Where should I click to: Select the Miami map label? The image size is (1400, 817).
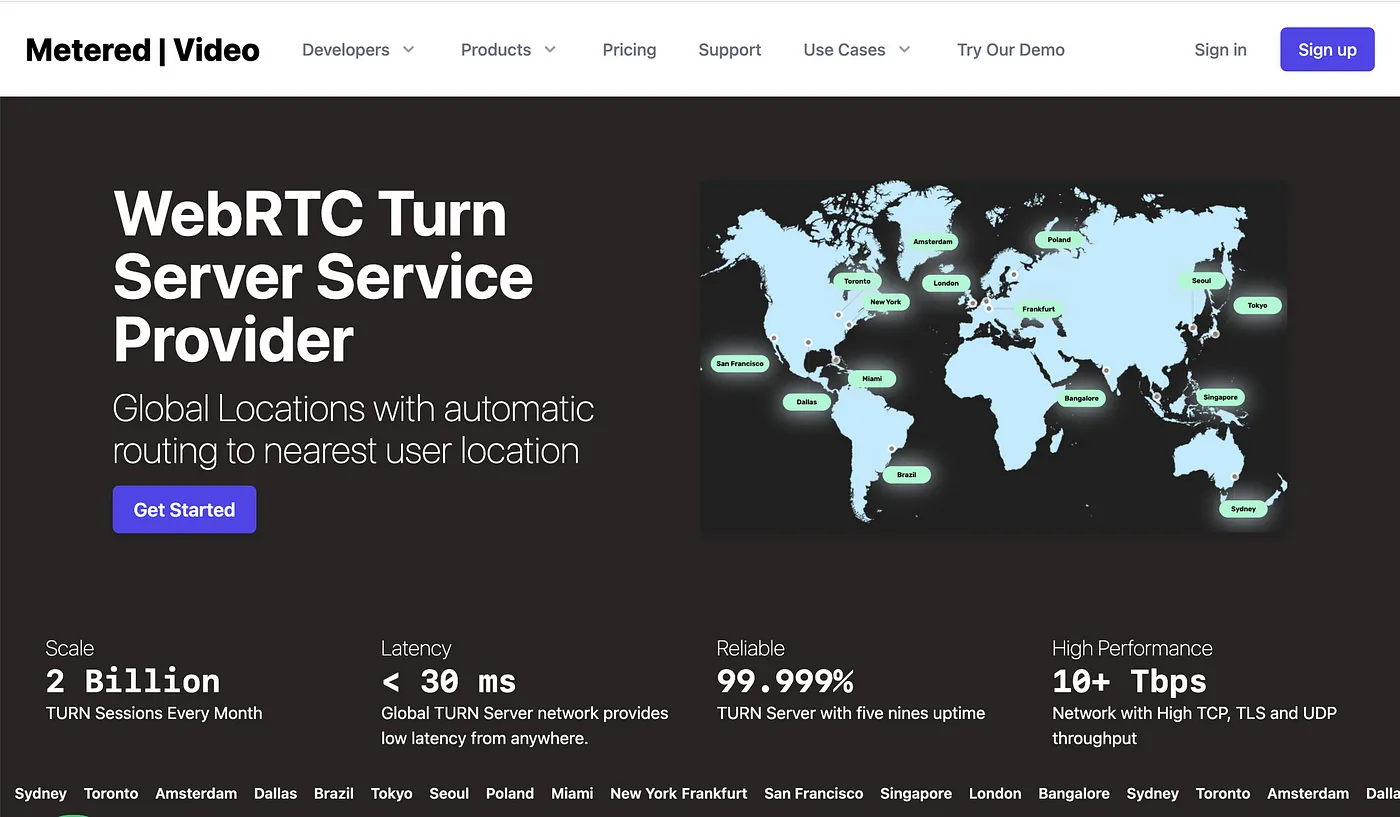click(872, 379)
